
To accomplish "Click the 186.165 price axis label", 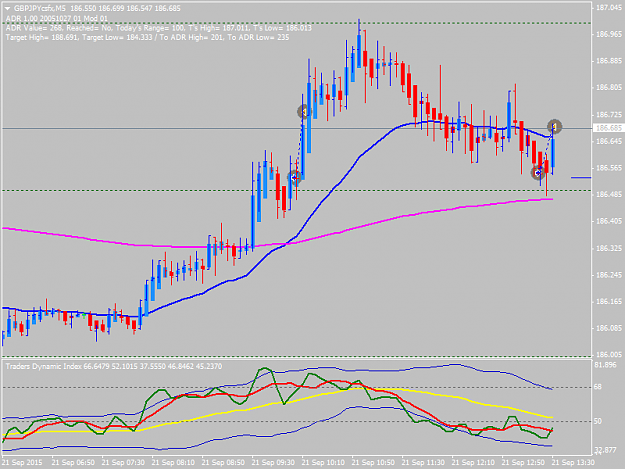I will pos(608,302).
